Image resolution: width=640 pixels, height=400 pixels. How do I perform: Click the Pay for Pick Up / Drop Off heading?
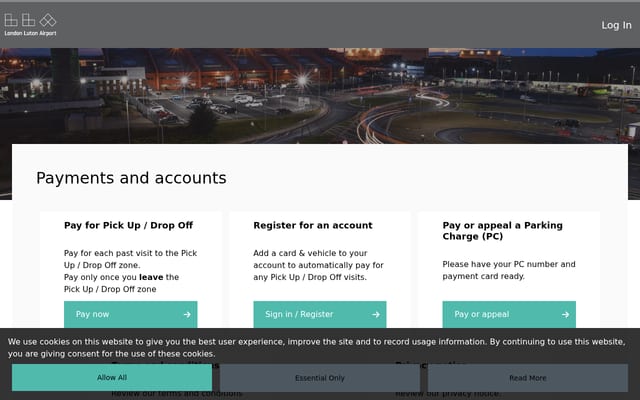pos(128,225)
